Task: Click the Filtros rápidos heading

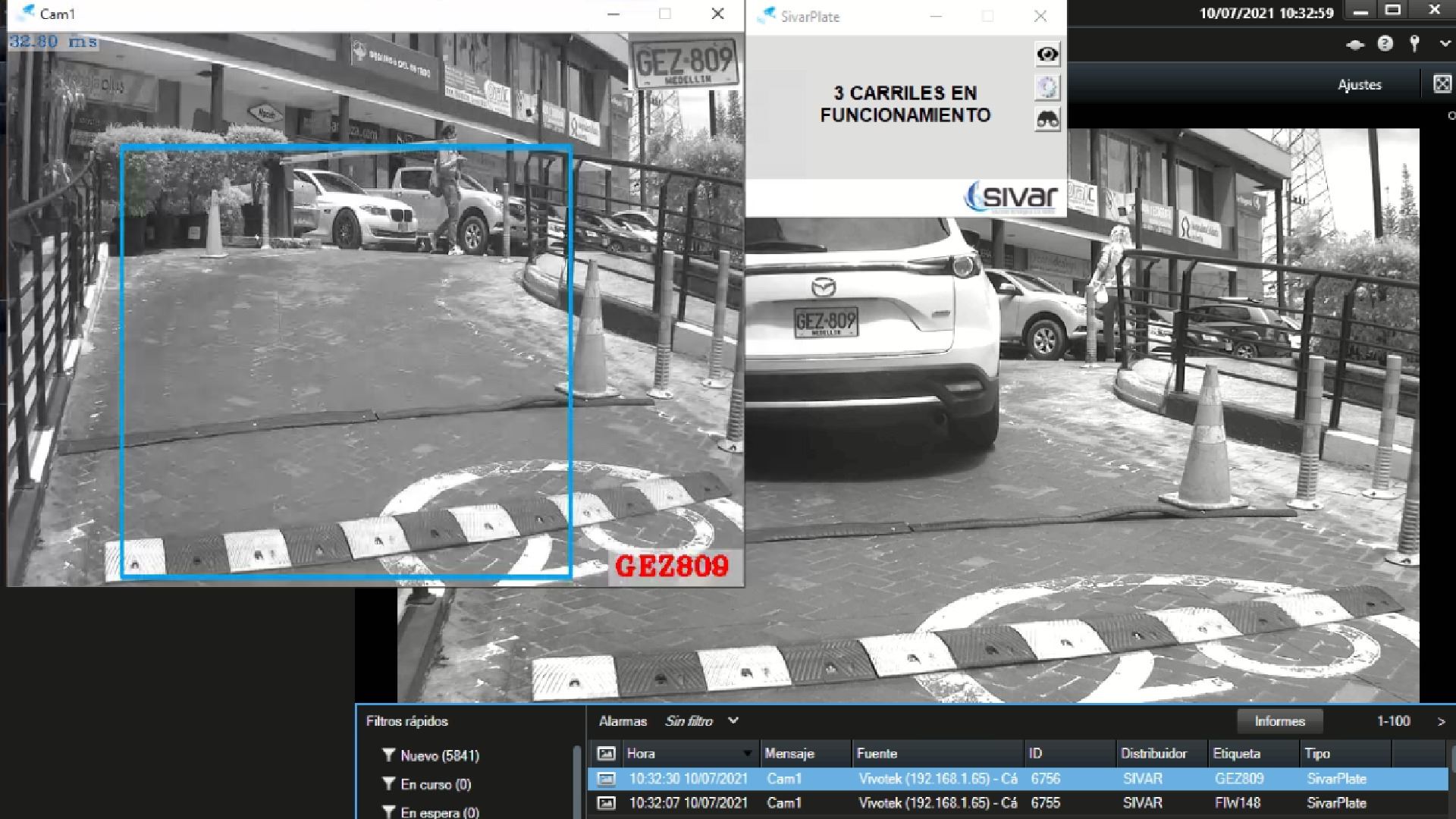Action: 407,721
